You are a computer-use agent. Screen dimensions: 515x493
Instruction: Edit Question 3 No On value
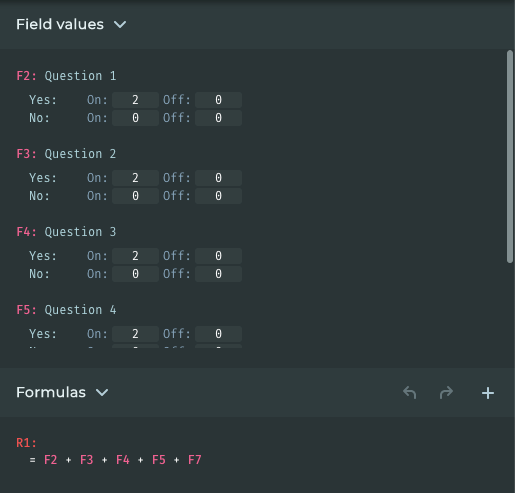coord(135,274)
